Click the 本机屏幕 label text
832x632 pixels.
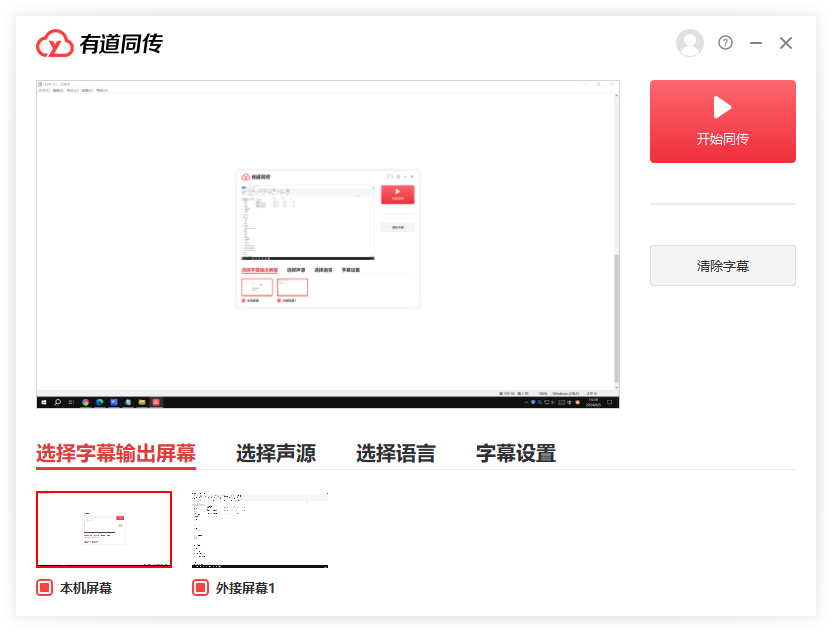[x=86, y=588]
